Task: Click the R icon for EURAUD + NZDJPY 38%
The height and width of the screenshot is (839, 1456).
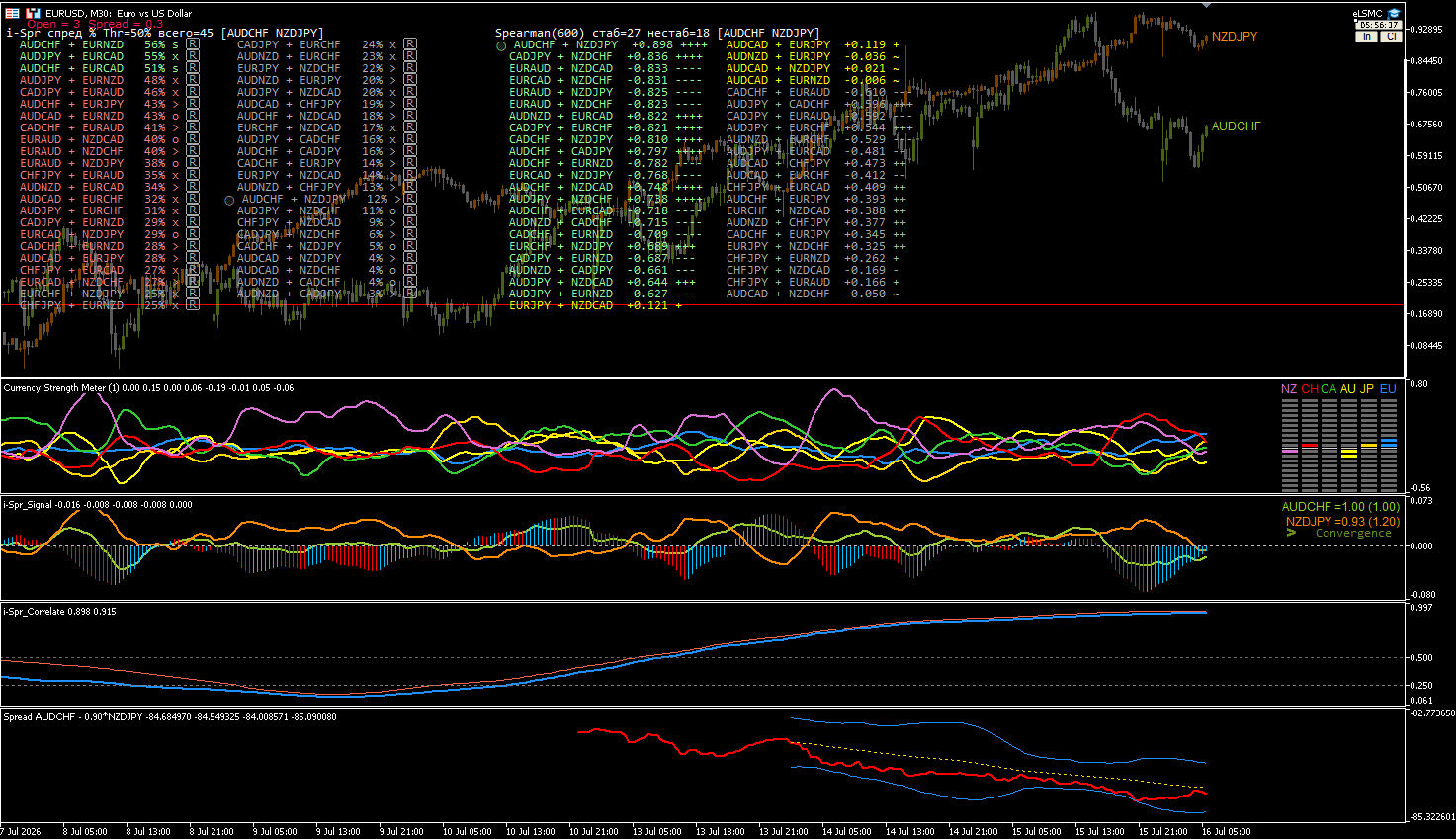Action: [x=193, y=163]
